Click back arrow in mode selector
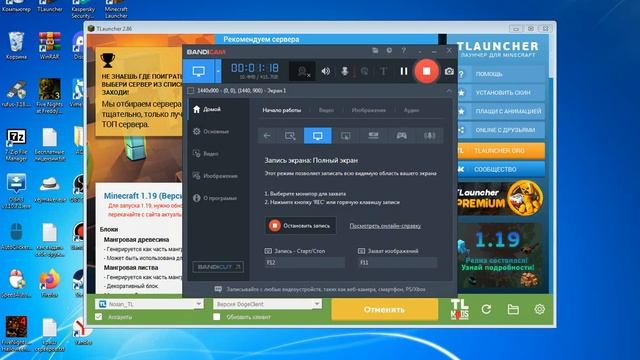Screen dimensions: 640x360 (267, 136)
